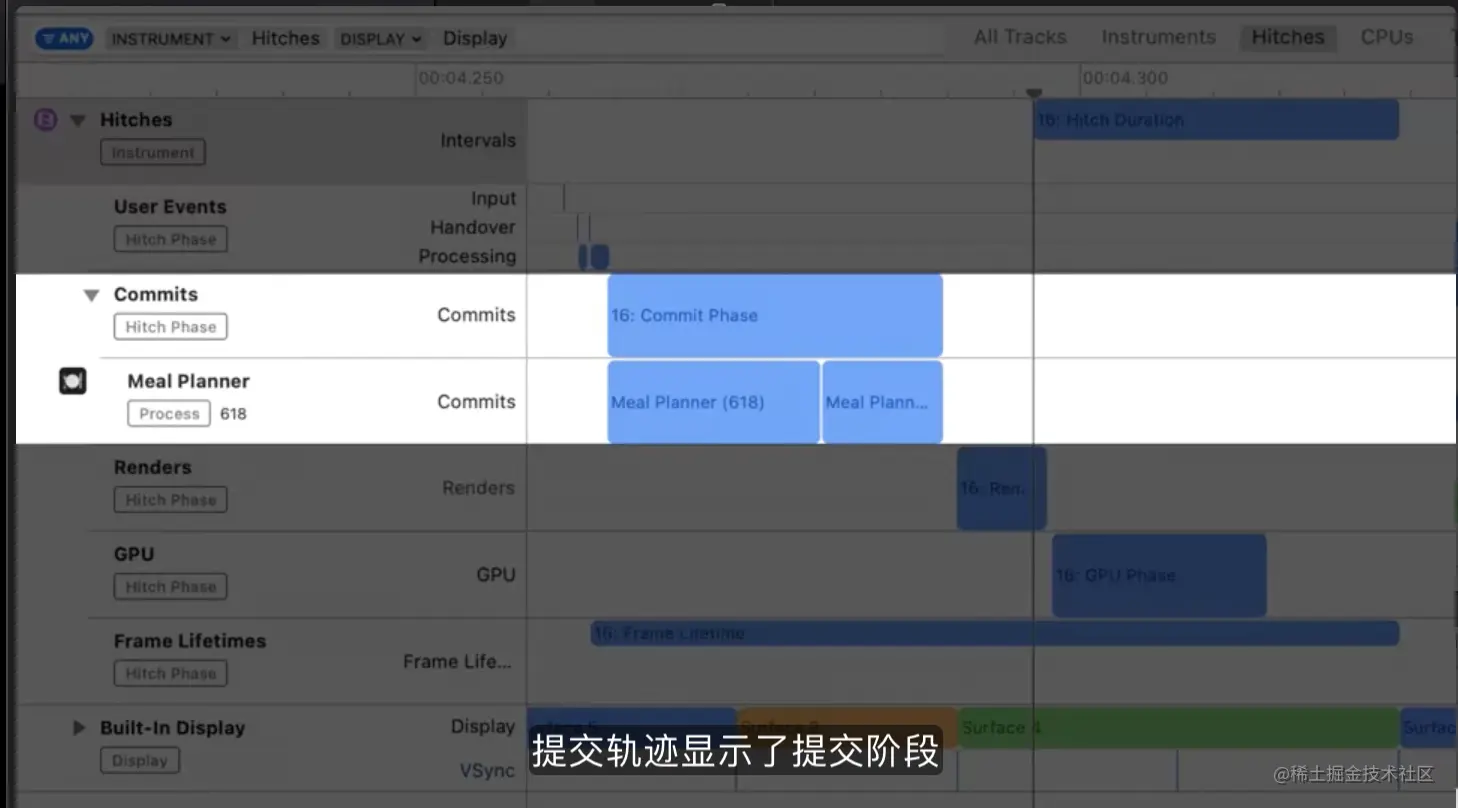1458x808 pixels.
Task: Click the Display badge under Built-In Display
Action: click(140, 760)
